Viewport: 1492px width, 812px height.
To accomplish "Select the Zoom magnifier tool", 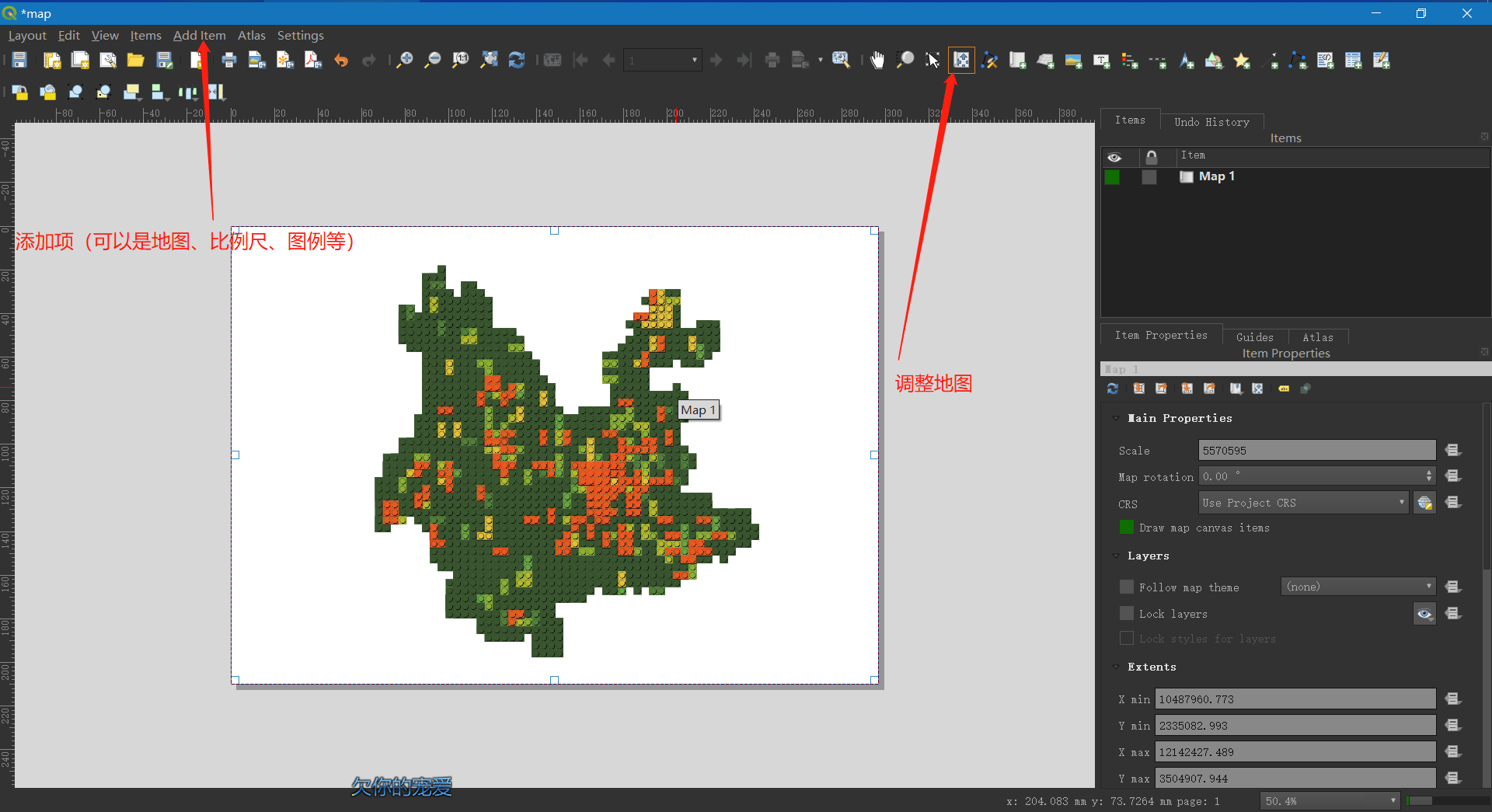I will pos(905,60).
